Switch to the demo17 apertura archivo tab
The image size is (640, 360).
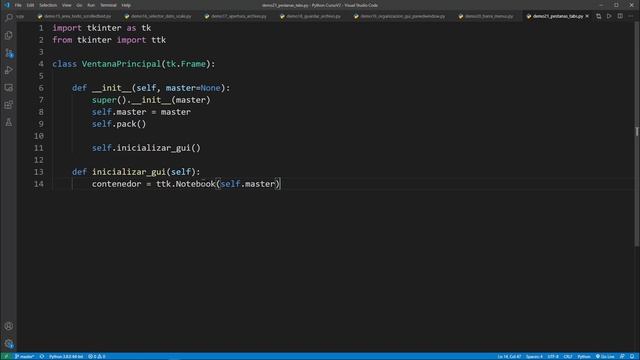236,16
